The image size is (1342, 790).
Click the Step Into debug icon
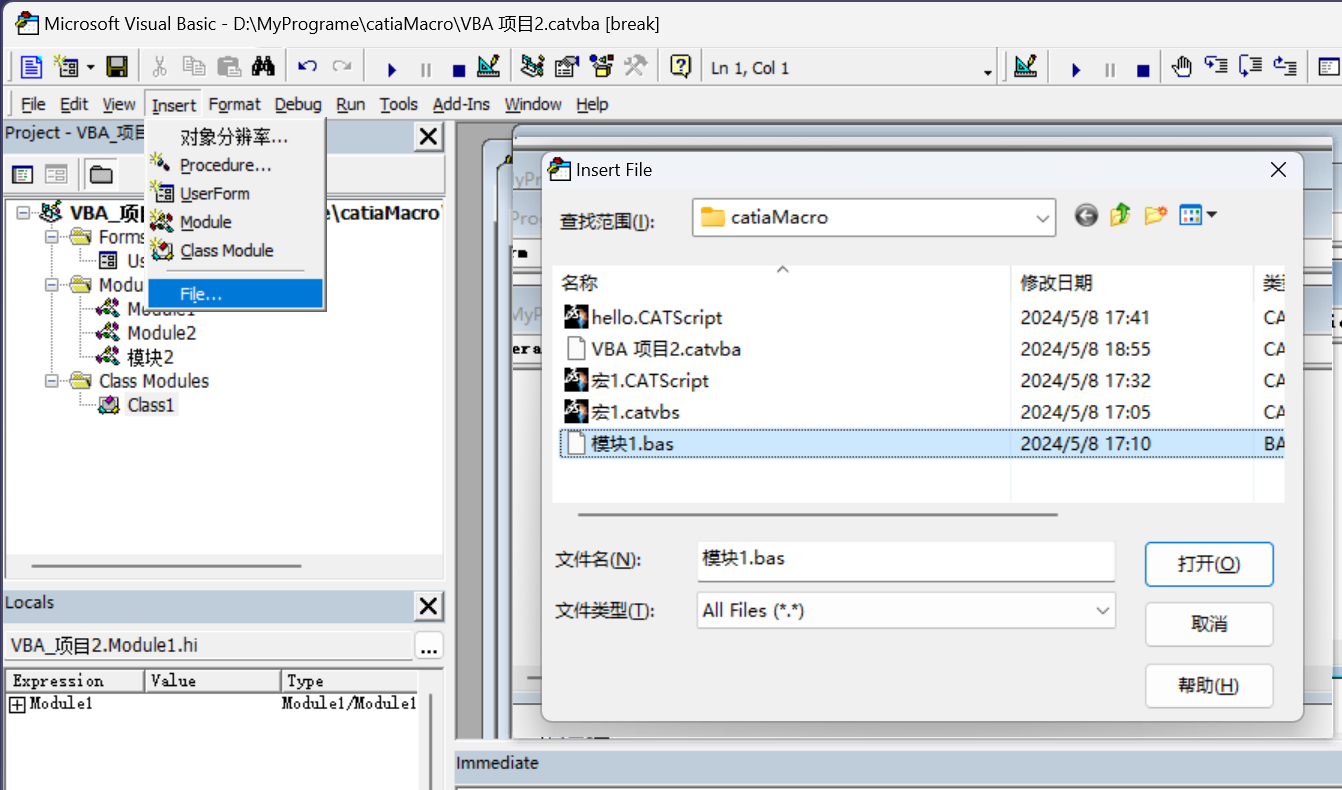point(1216,67)
